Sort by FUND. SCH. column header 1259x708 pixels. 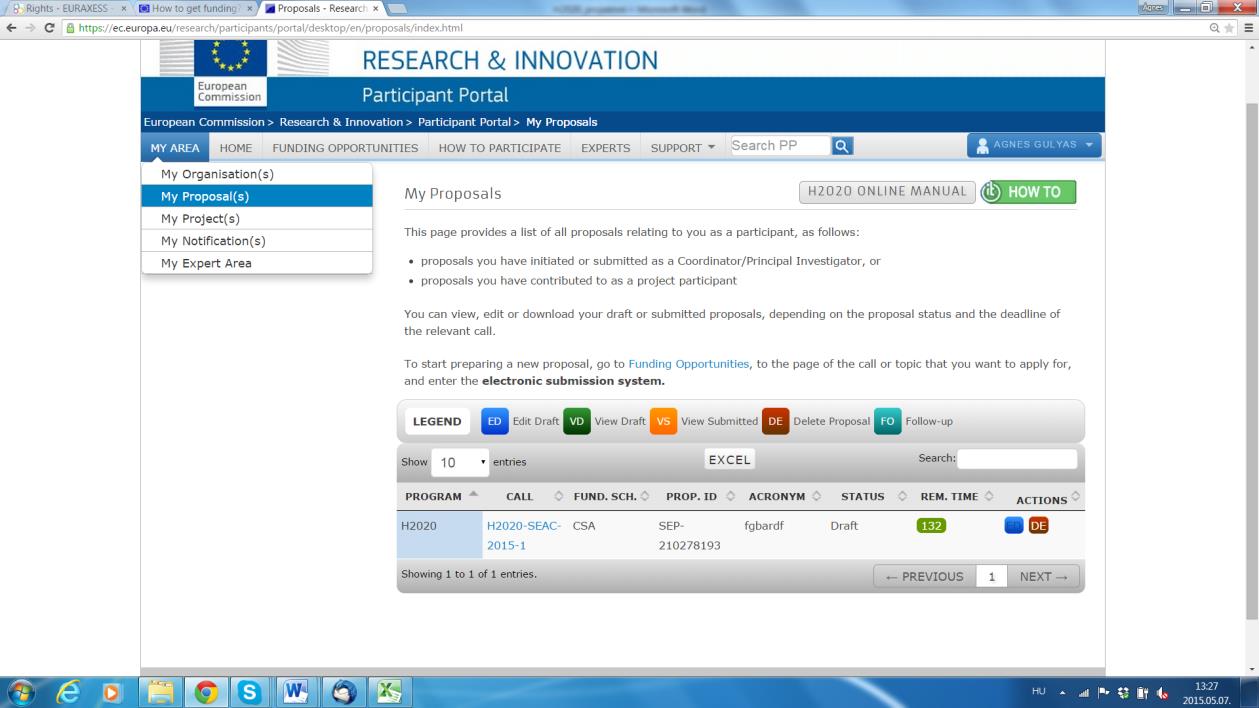pyautogui.click(x=610, y=497)
